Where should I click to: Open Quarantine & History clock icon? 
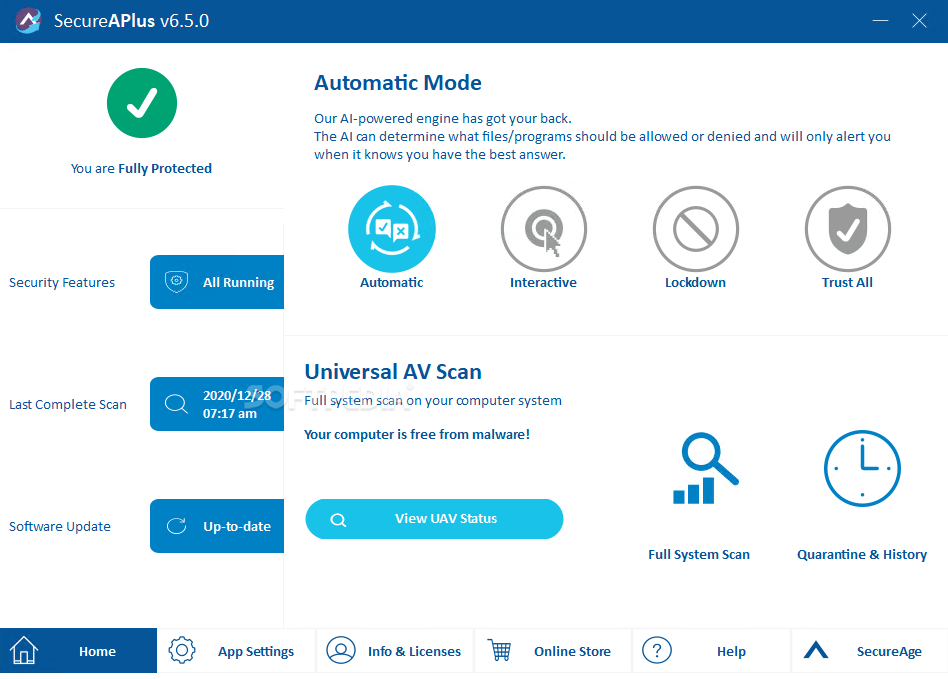click(862, 468)
